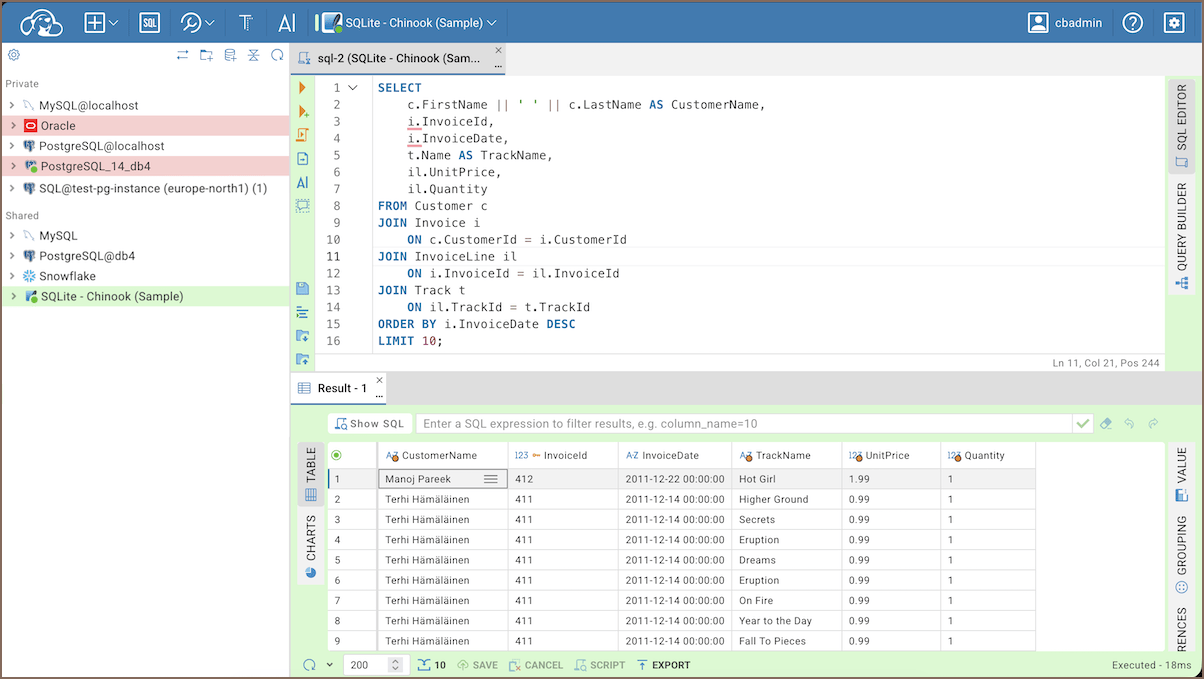The image size is (1204, 679).
Task: Open navigator settings gear icon
Action: click(x=14, y=55)
